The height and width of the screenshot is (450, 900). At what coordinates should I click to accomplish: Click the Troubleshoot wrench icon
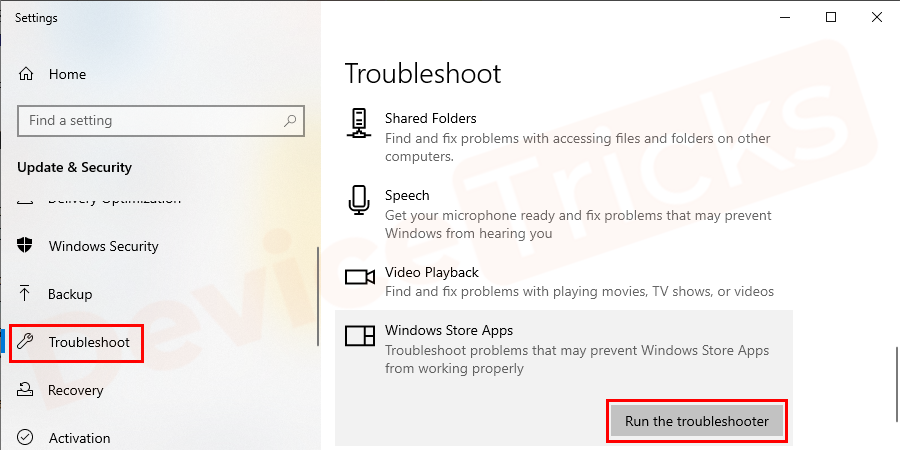tap(26, 342)
